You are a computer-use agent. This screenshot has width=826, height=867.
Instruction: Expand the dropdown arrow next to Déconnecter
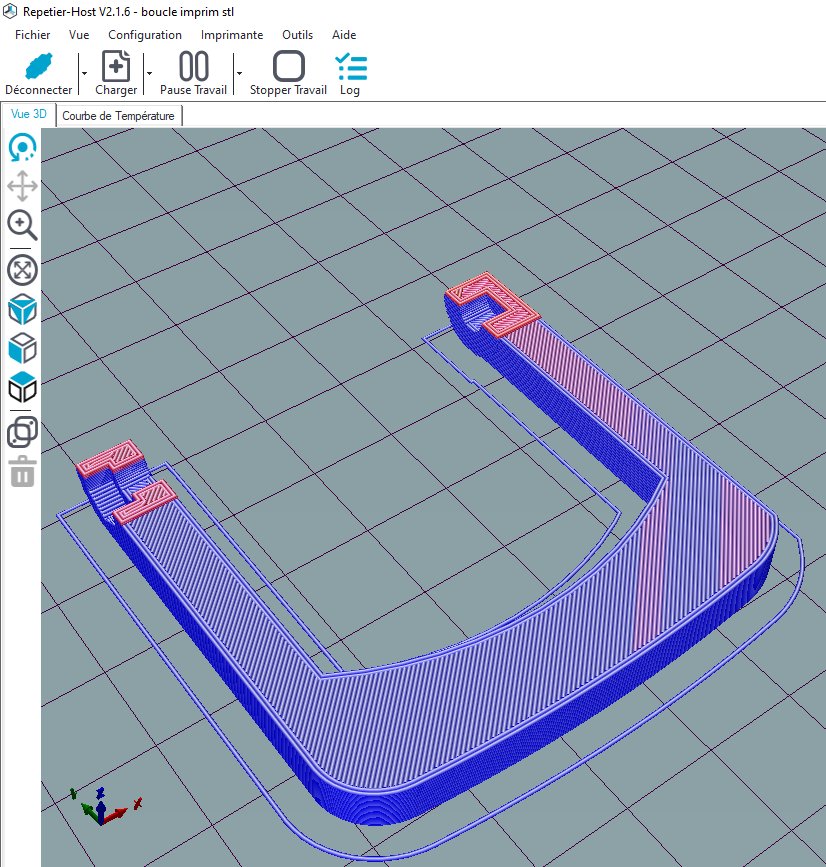85,73
